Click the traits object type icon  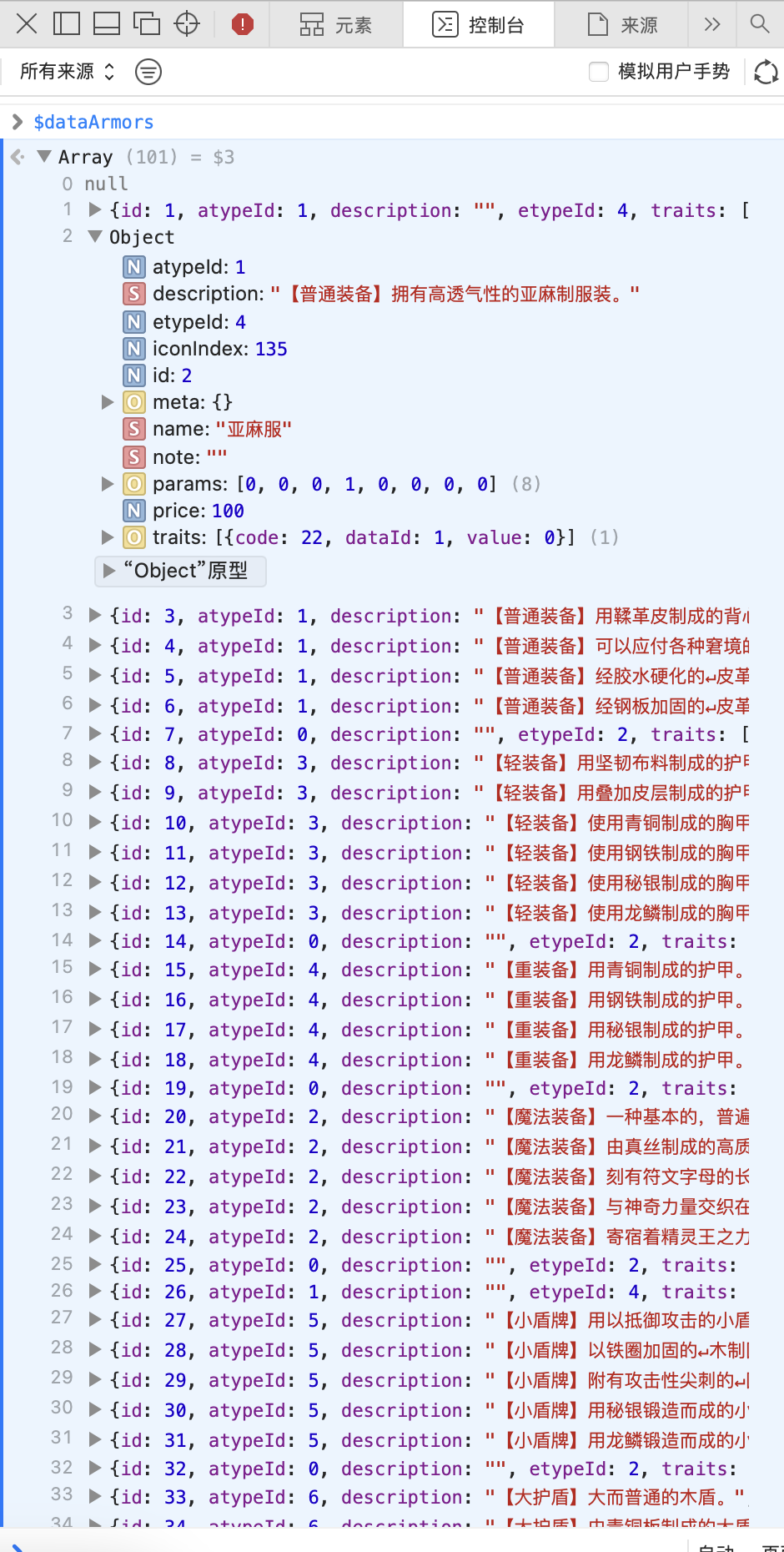(134, 537)
